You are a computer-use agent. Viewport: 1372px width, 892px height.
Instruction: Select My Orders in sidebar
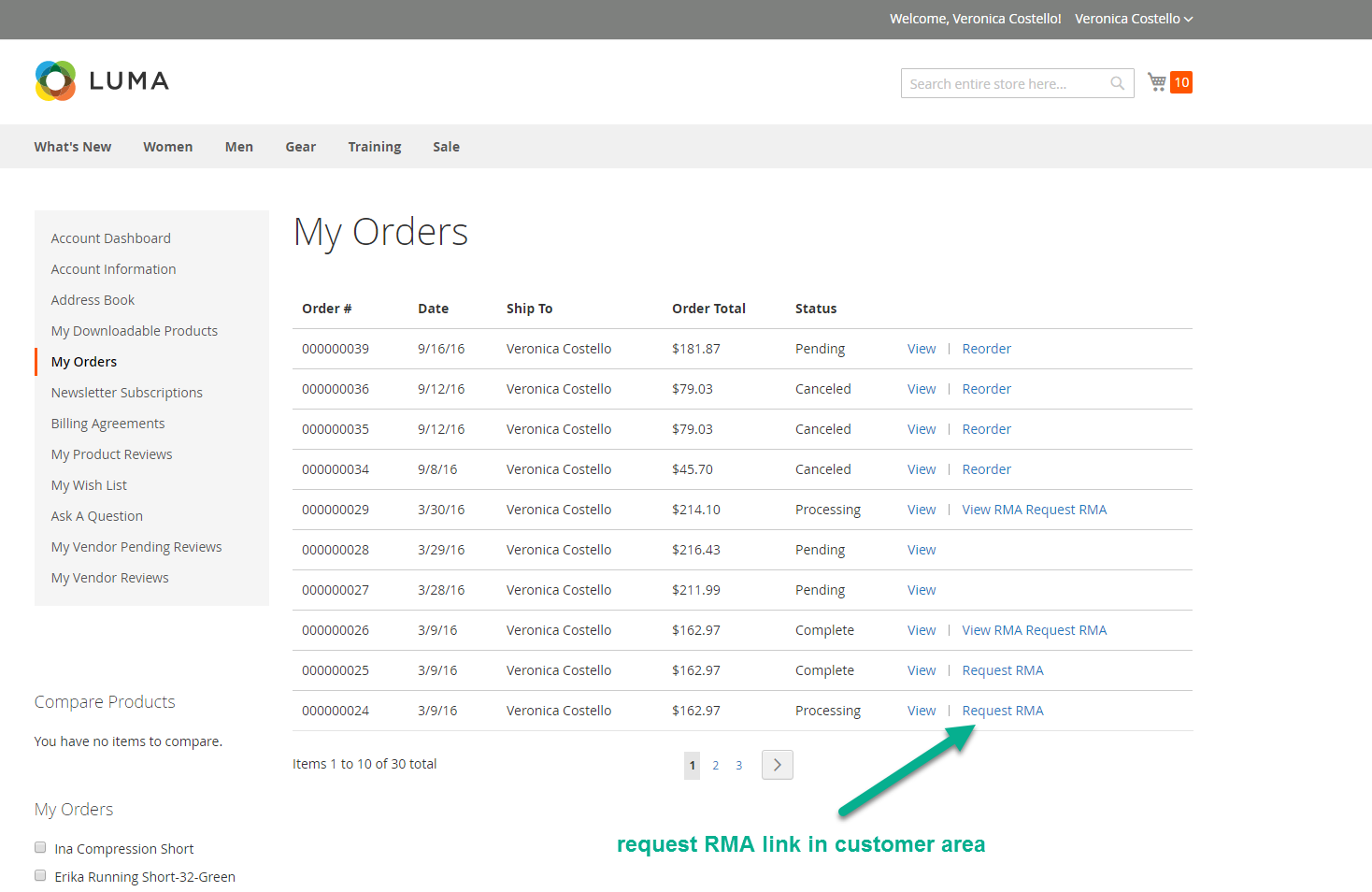click(x=84, y=362)
